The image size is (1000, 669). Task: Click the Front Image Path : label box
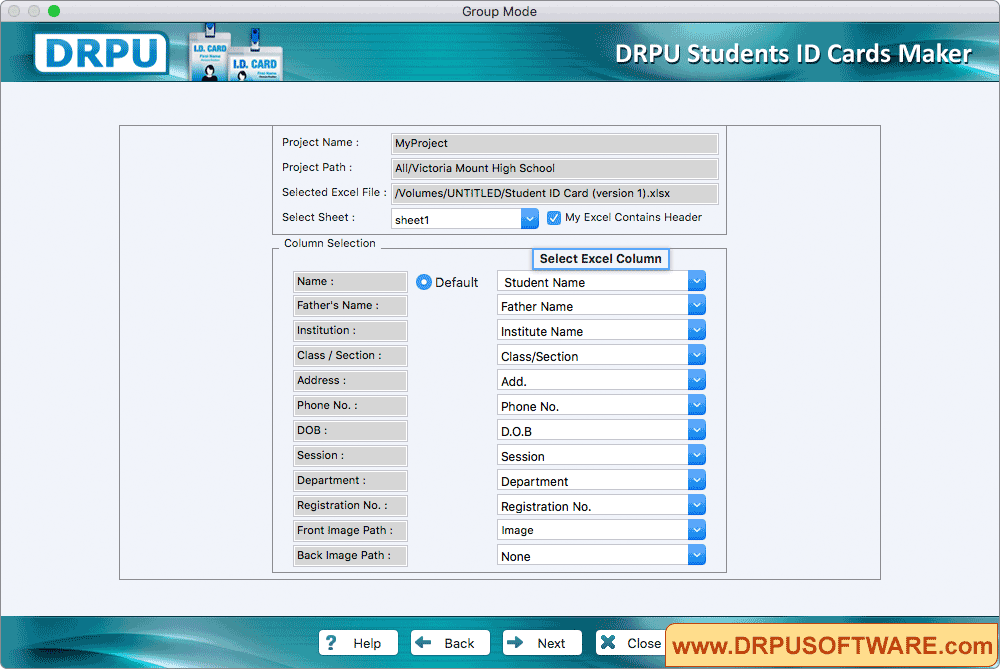click(x=350, y=530)
